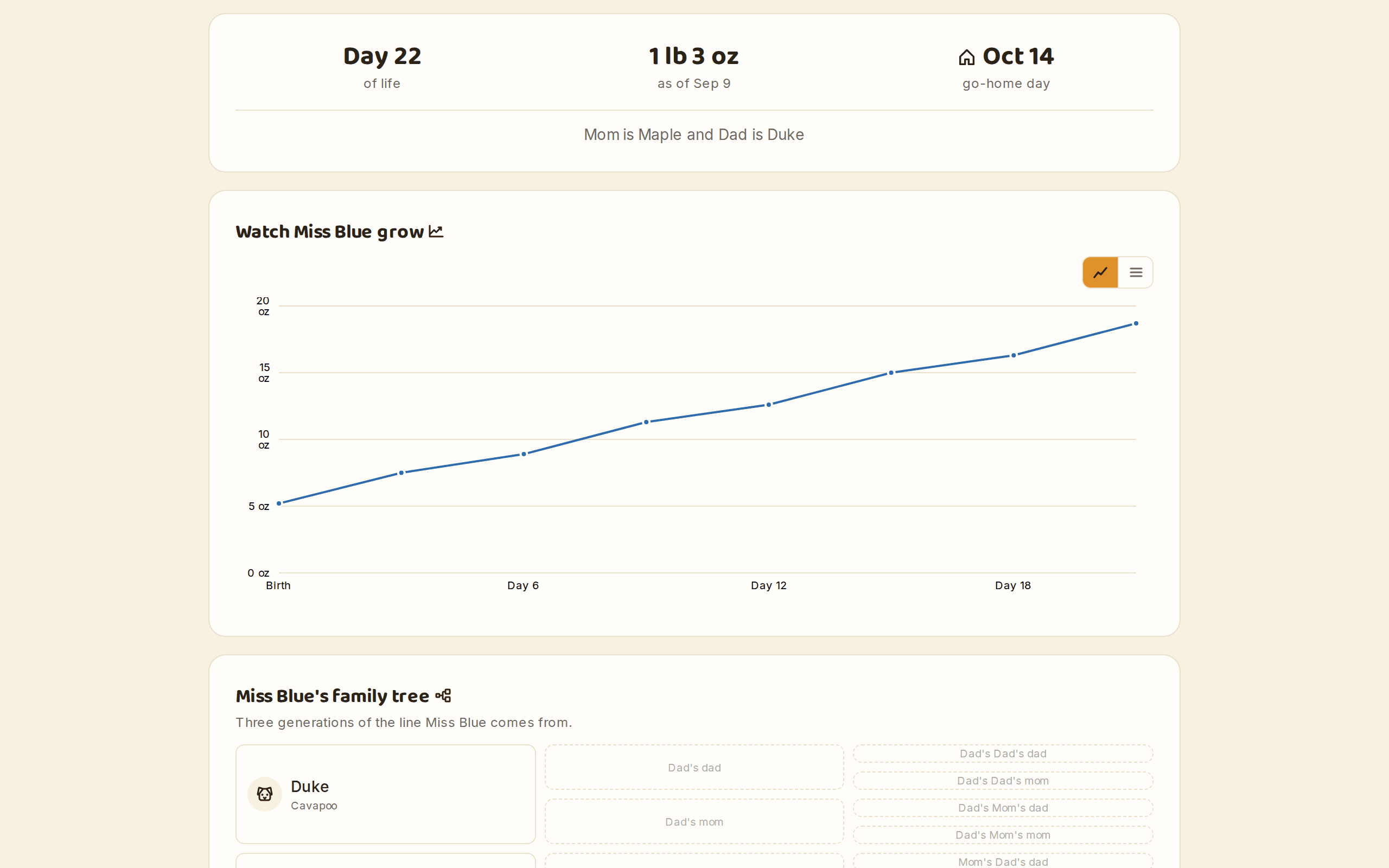Image resolution: width=1389 pixels, height=868 pixels.
Task: Click the Birth data point on chart
Action: click(279, 503)
